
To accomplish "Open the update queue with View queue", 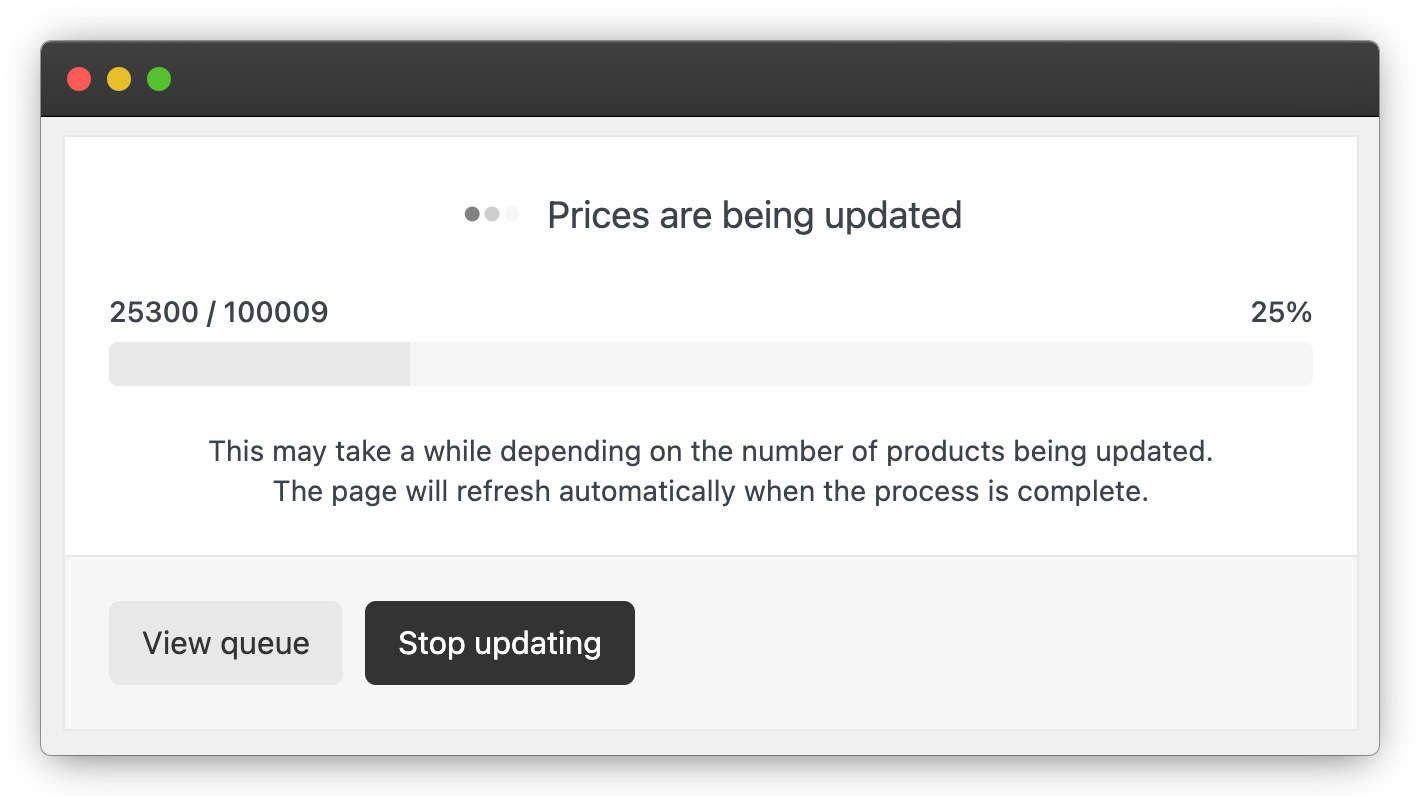I will (225, 643).
